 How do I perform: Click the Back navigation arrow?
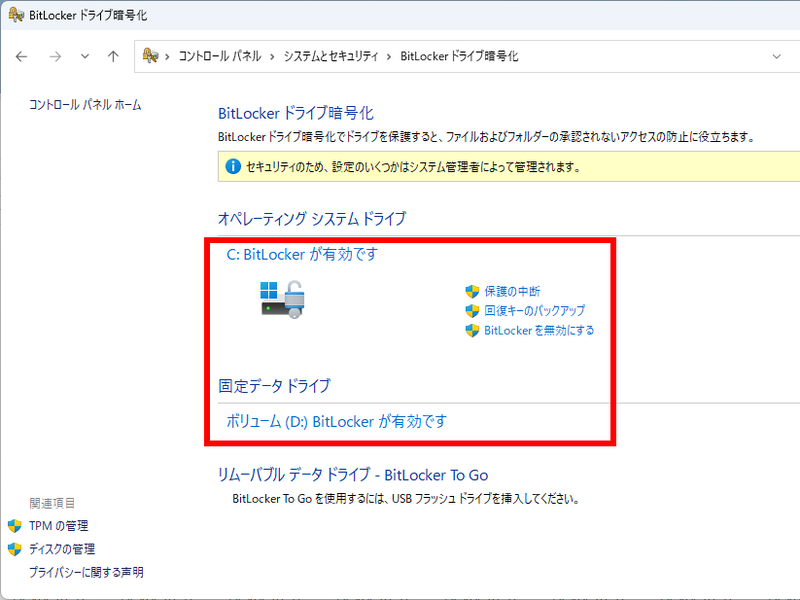(21, 56)
